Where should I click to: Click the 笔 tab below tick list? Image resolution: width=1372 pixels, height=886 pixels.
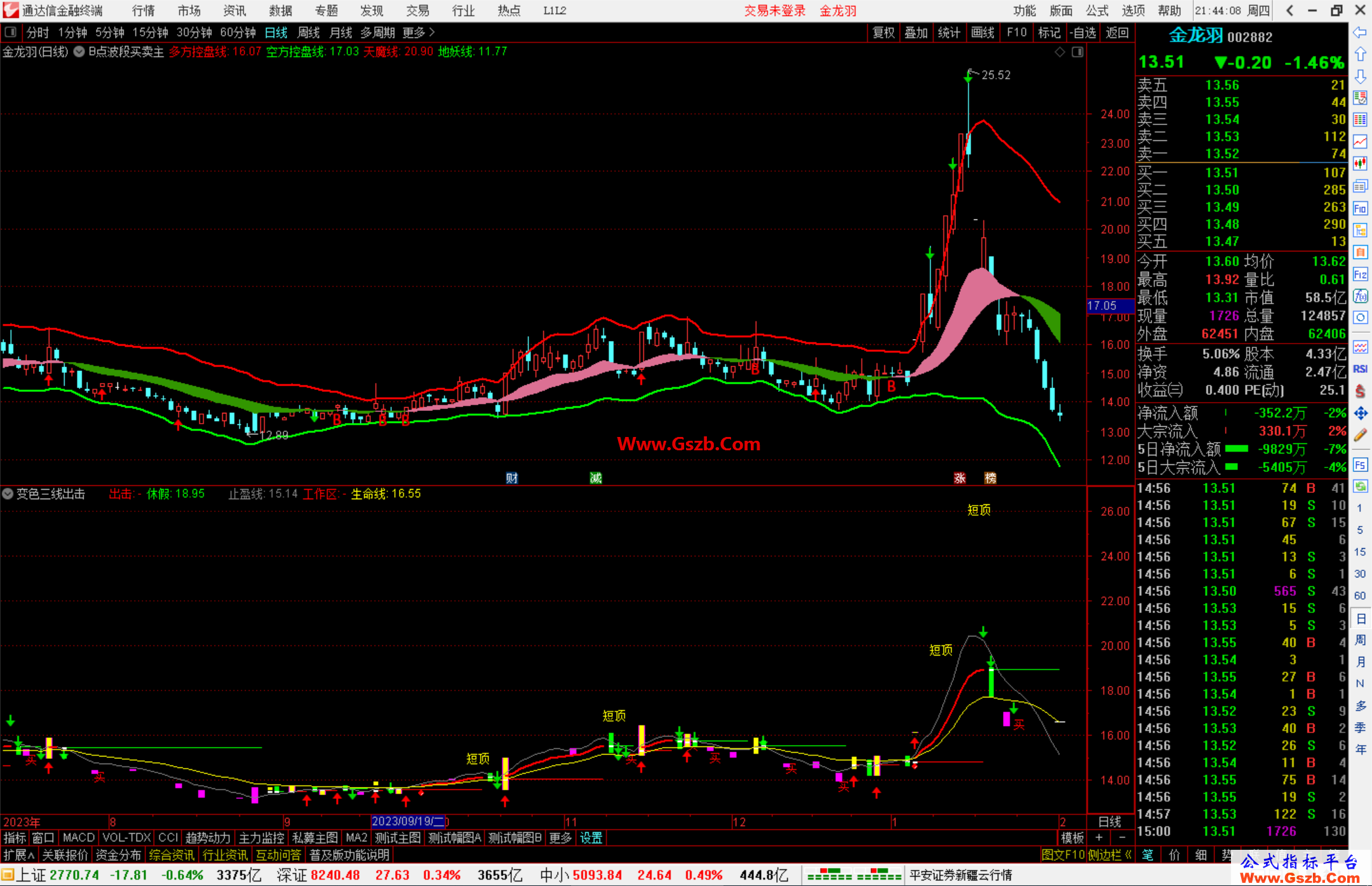pyautogui.click(x=1148, y=855)
